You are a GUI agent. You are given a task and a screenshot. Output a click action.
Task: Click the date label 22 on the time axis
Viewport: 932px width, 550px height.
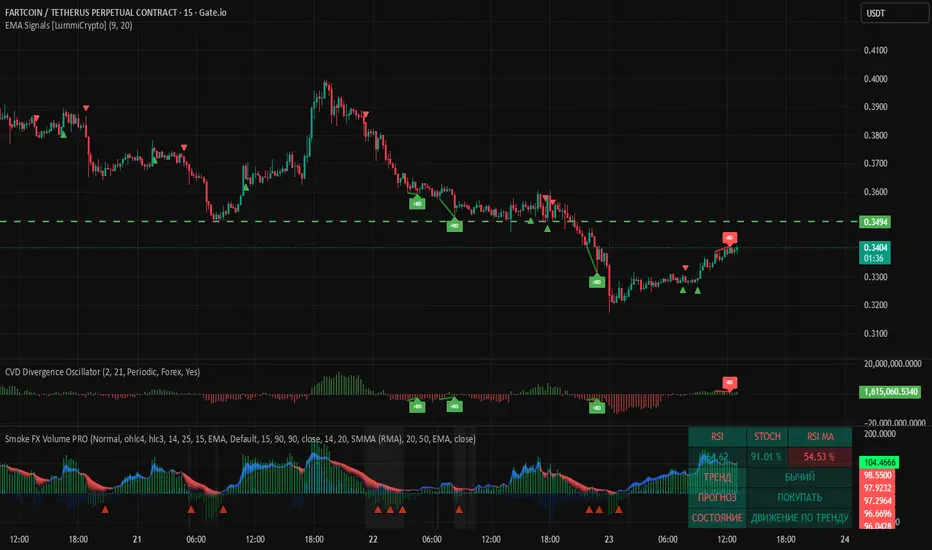pos(373,539)
